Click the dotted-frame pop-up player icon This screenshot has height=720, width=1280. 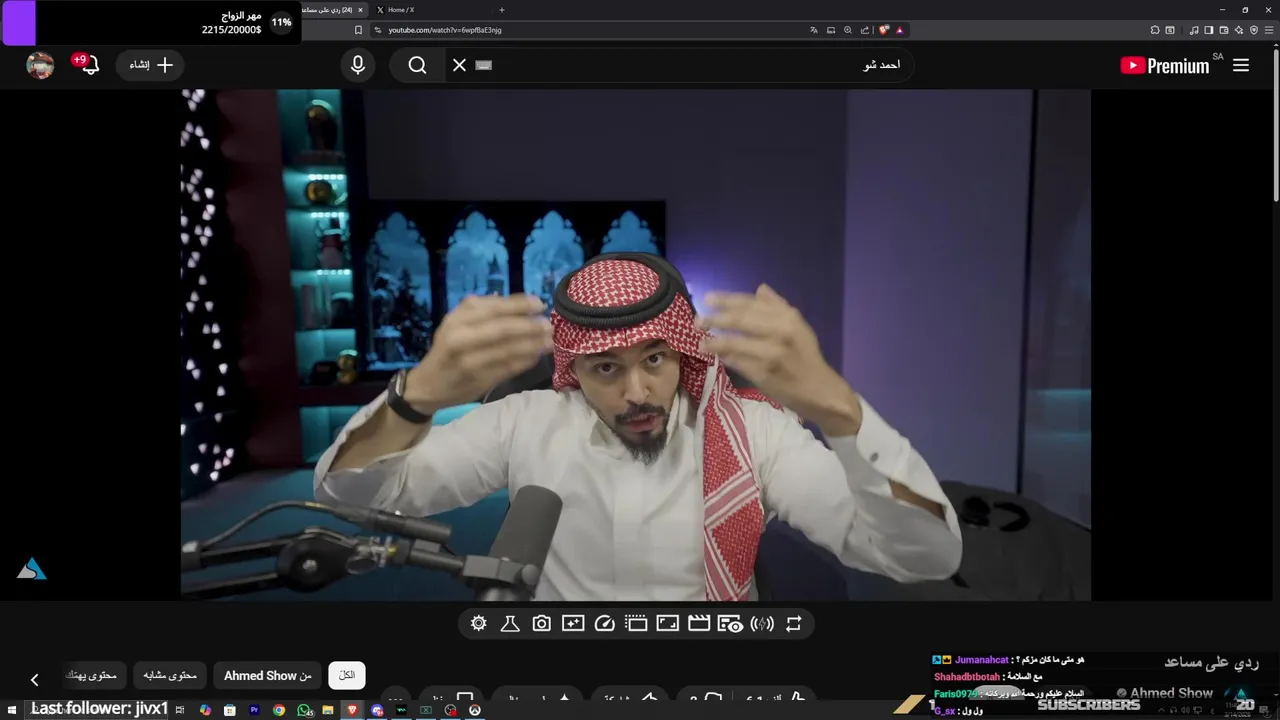coord(636,624)
